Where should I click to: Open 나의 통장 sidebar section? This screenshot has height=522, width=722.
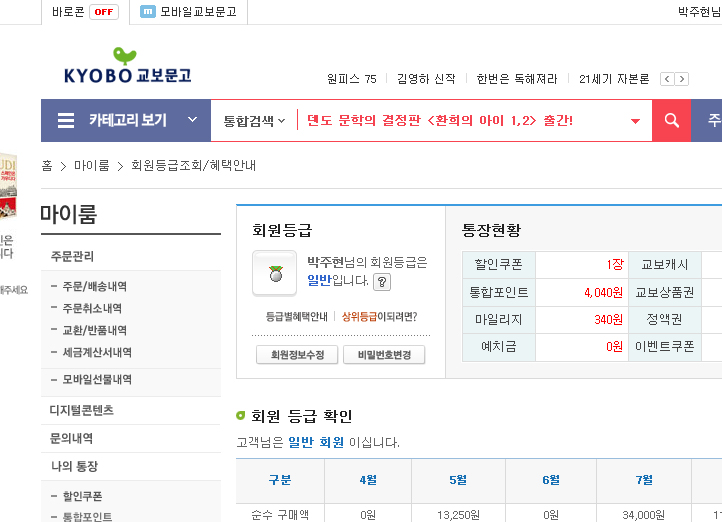[x=74, y=466]
